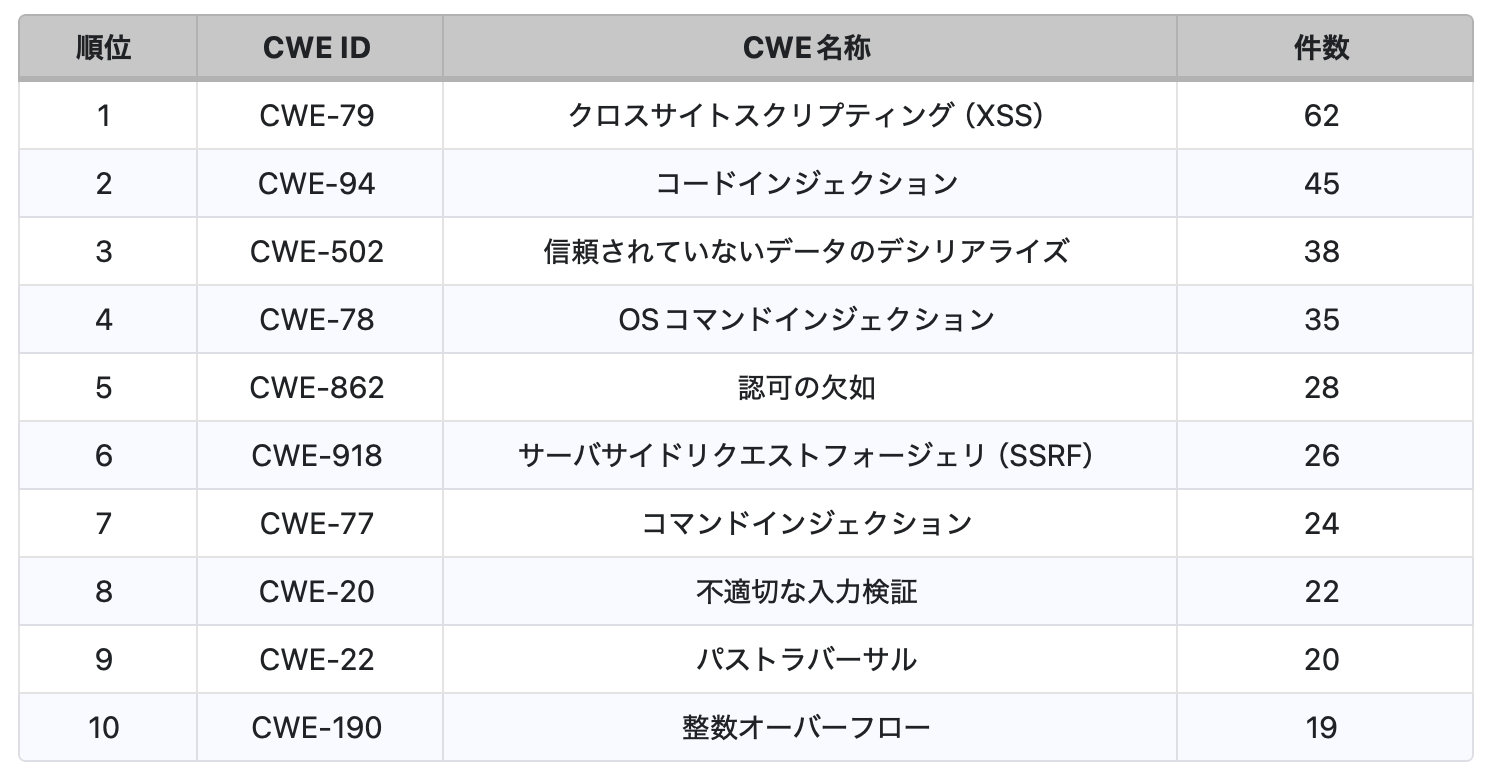Viewport: 1492px width, 778px height.
Task: Click the CWE-502 ID cell
Action: (x=317, y=252)
